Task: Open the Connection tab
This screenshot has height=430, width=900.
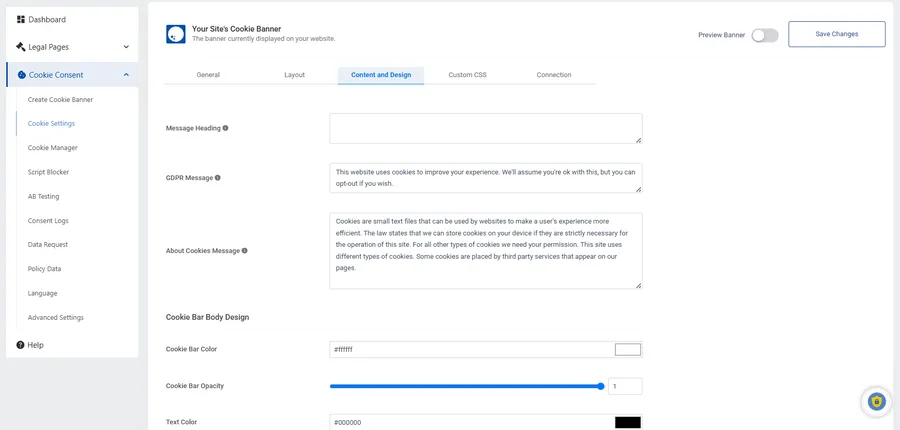Action: pos(554,75)
